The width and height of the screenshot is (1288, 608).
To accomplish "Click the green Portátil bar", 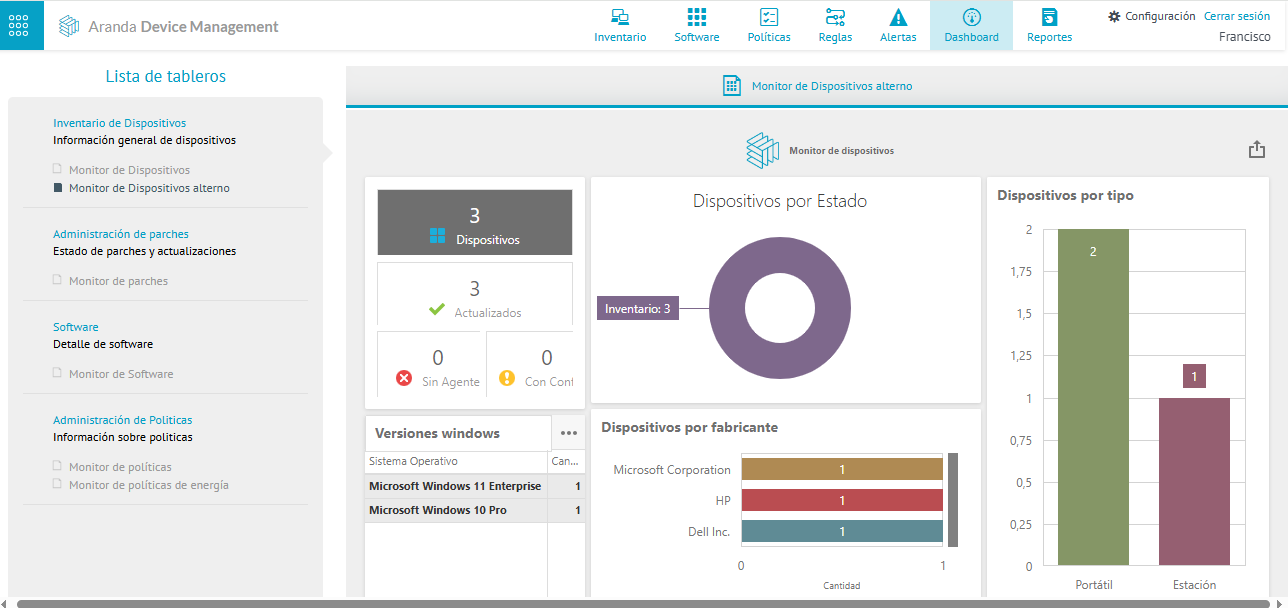I will point(1093,397).
